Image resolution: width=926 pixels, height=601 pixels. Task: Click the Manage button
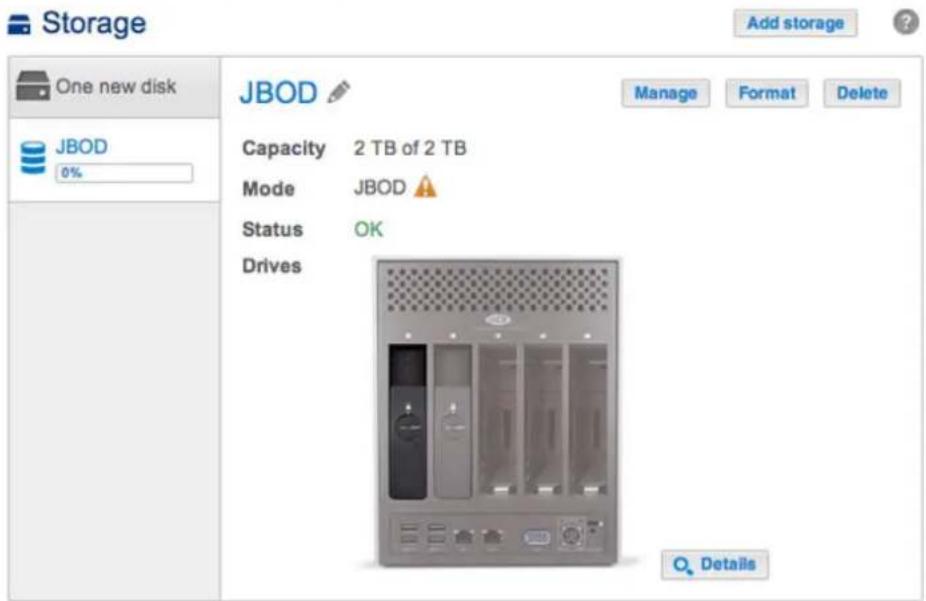coord(666,93)
